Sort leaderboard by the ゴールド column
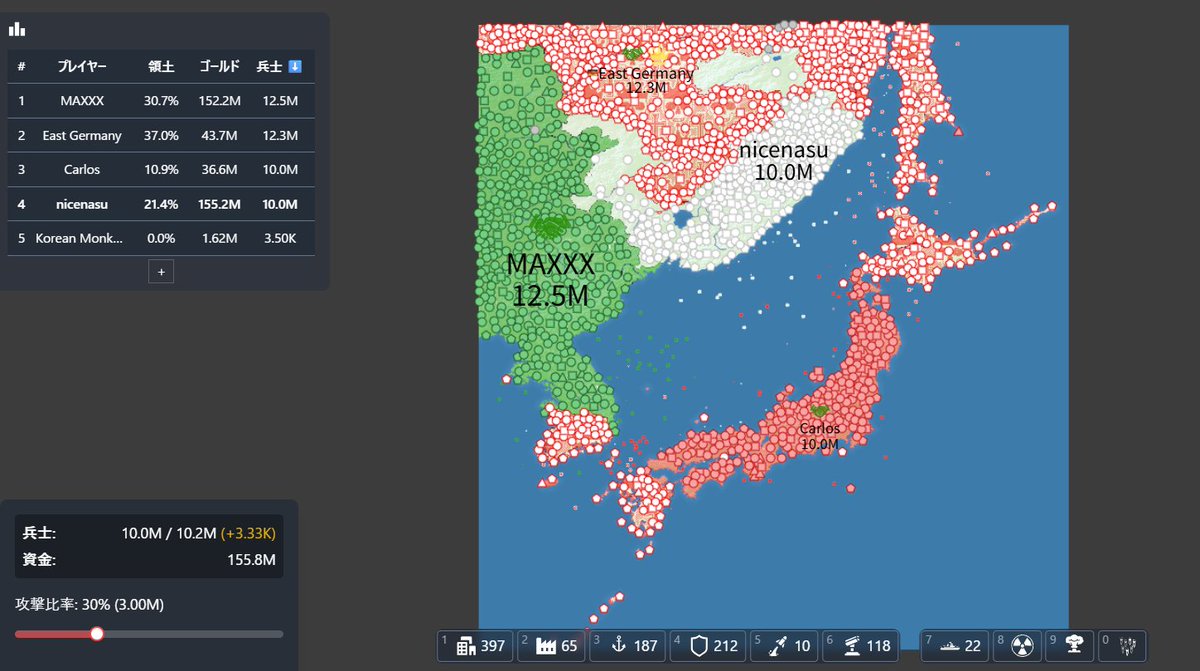Viewport: 1200px width, 671px height. 220,66
